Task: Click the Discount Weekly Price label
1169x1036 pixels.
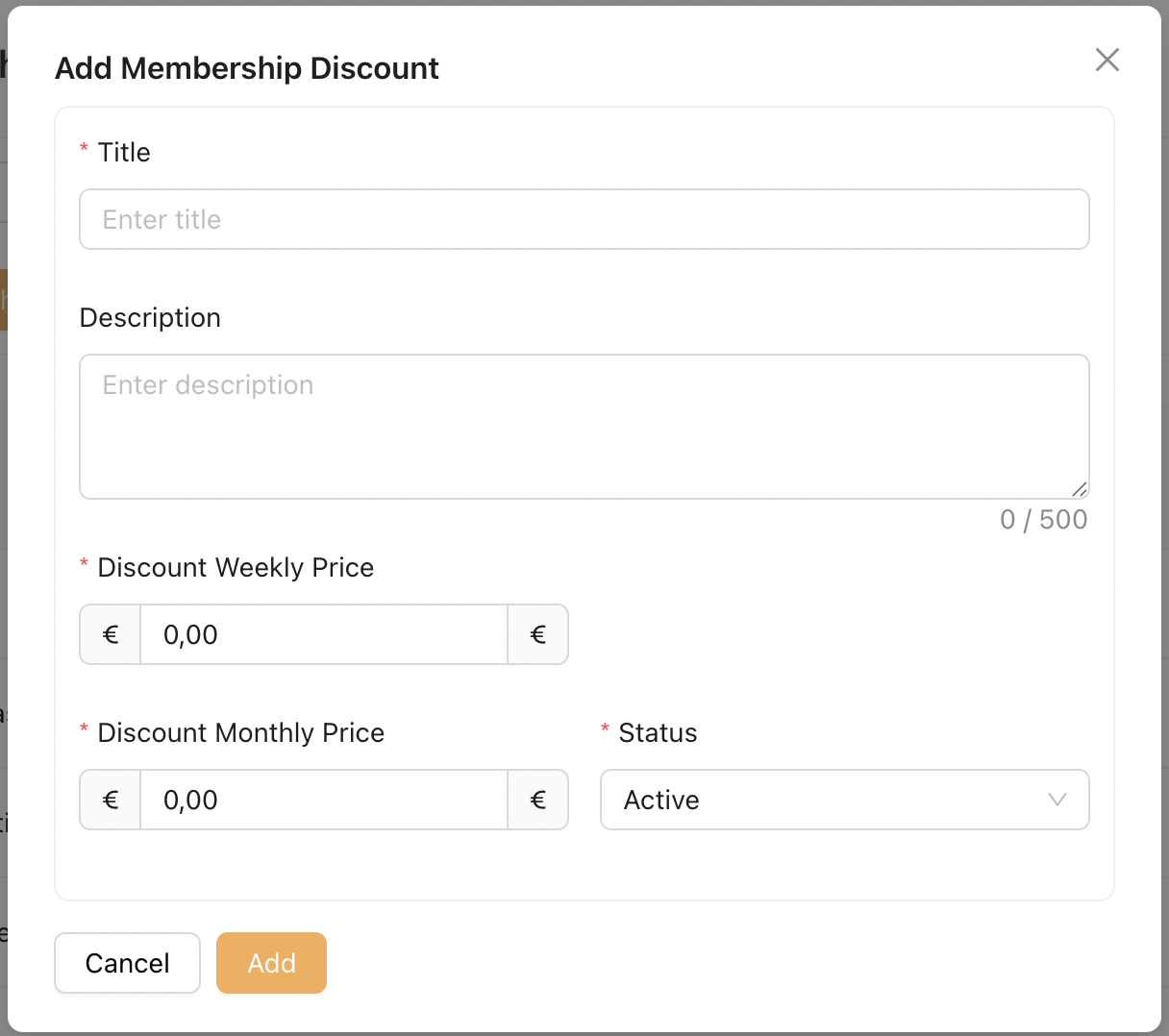Action: coord(236,568)
